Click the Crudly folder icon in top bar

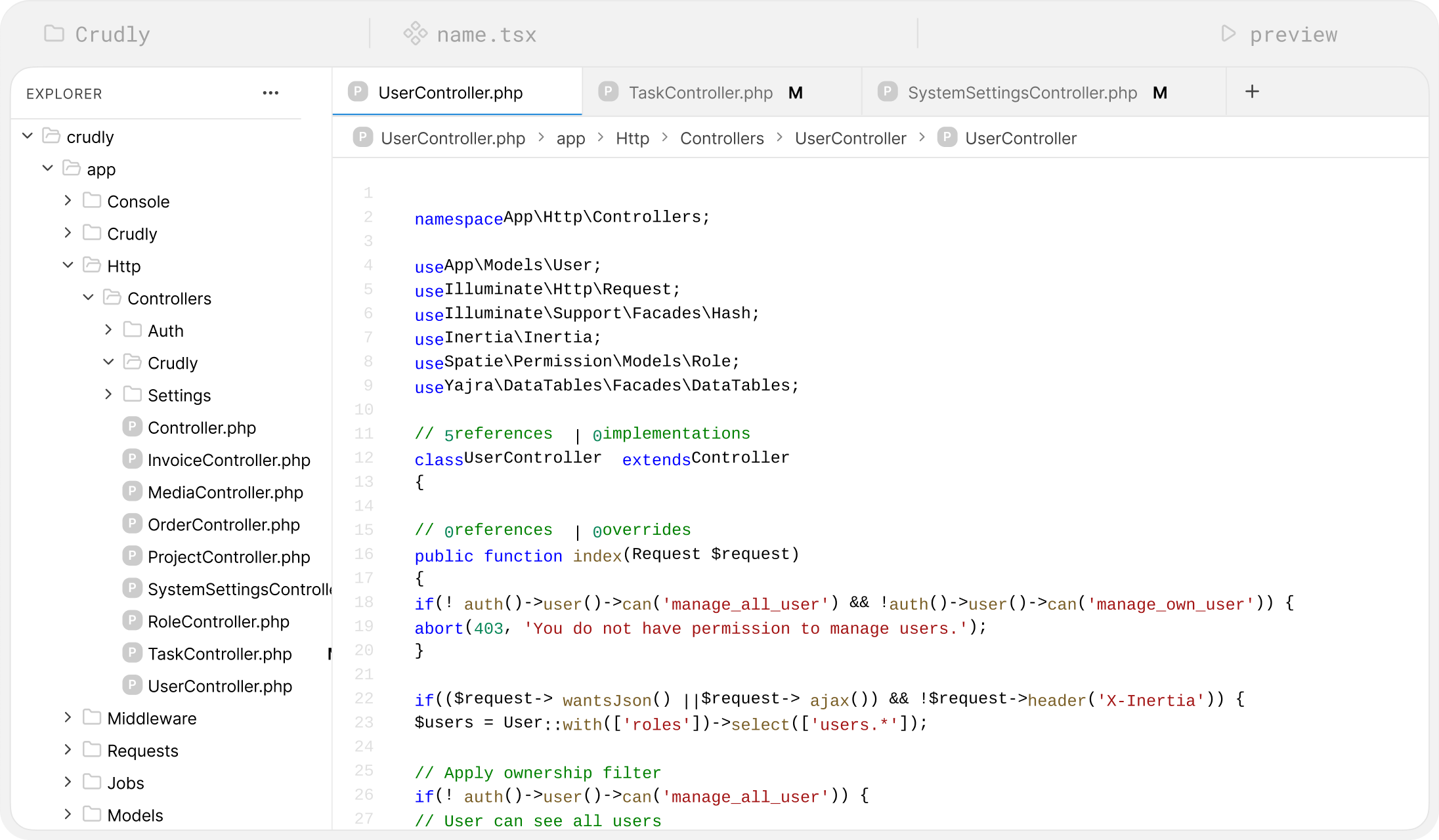click(54, 33)
